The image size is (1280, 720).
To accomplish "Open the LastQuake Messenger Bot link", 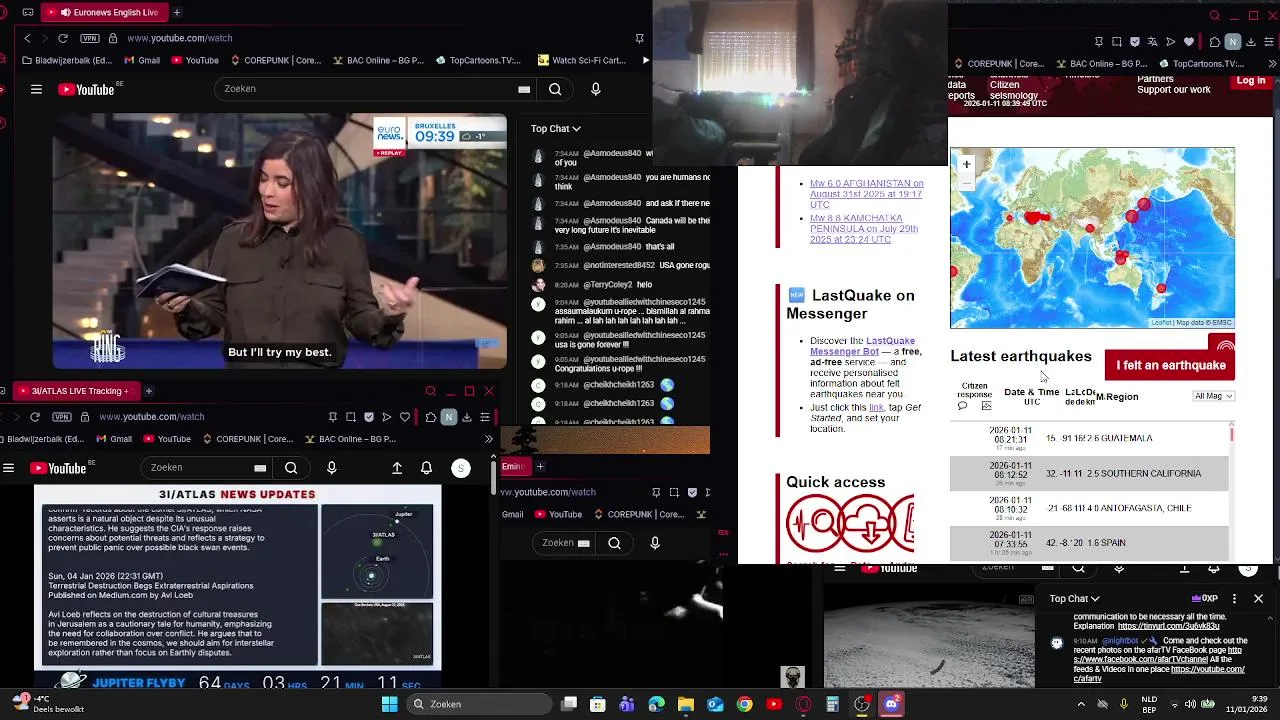I will [x=862, y=346].
